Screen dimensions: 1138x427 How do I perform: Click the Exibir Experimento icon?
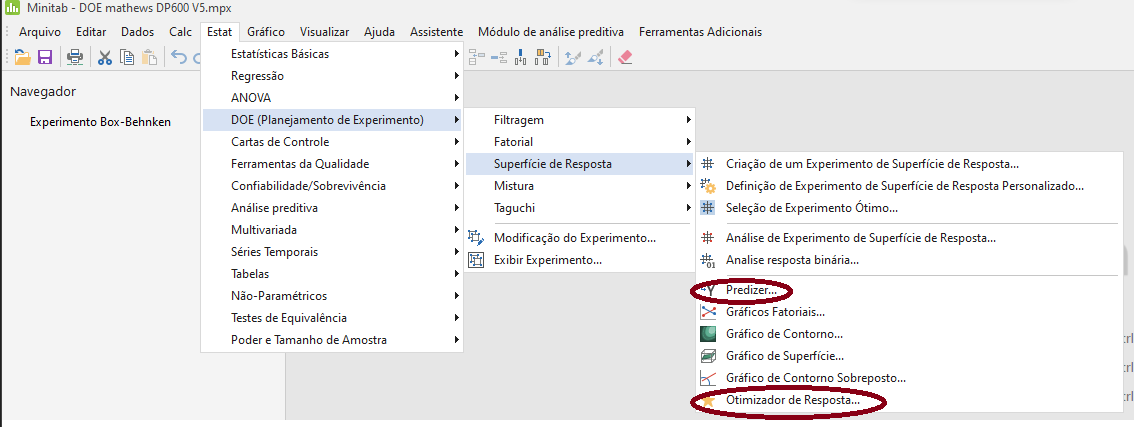click(x=476, y=260)
